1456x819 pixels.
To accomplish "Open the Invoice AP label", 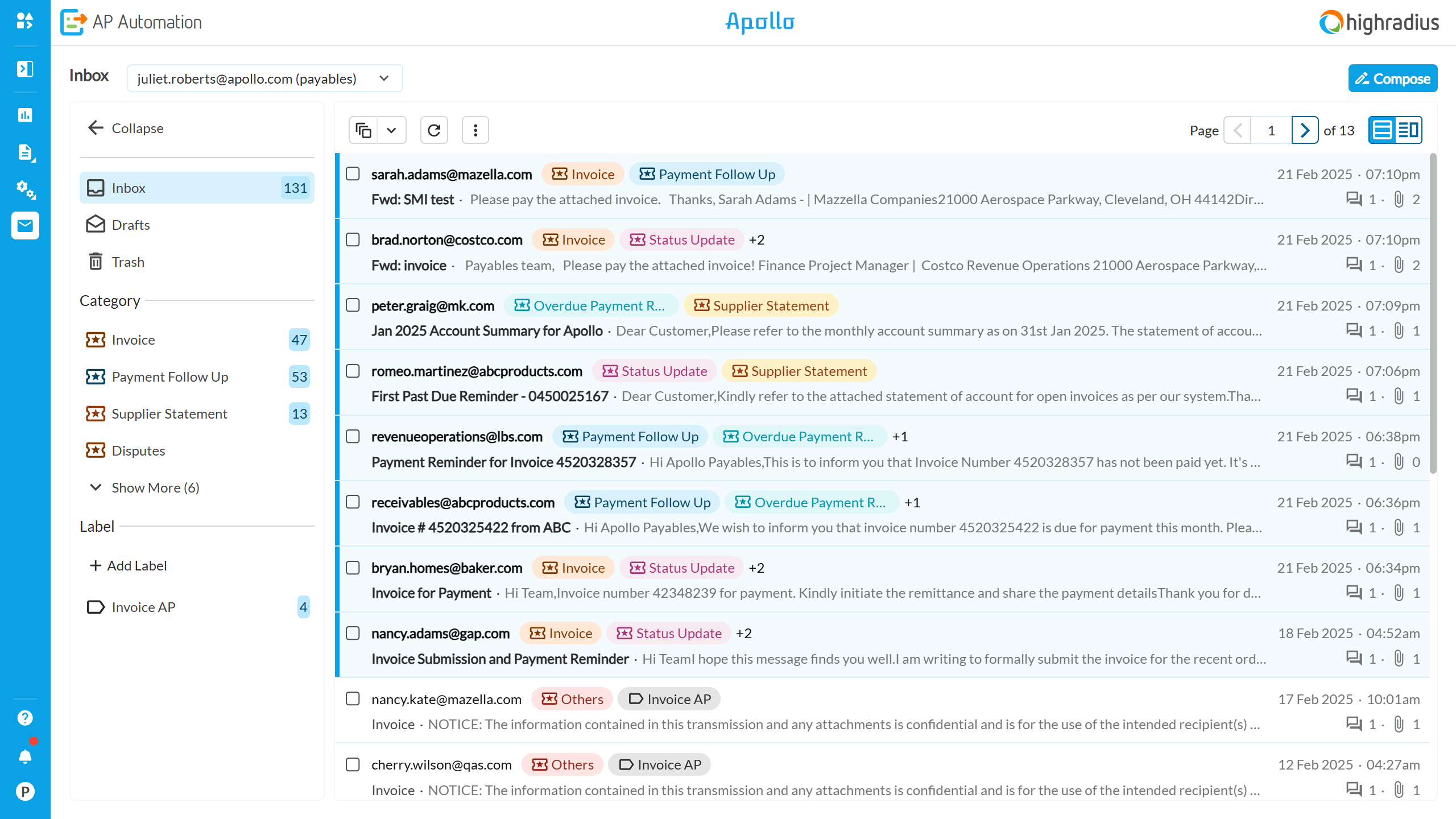I will [x=197, y=607].
